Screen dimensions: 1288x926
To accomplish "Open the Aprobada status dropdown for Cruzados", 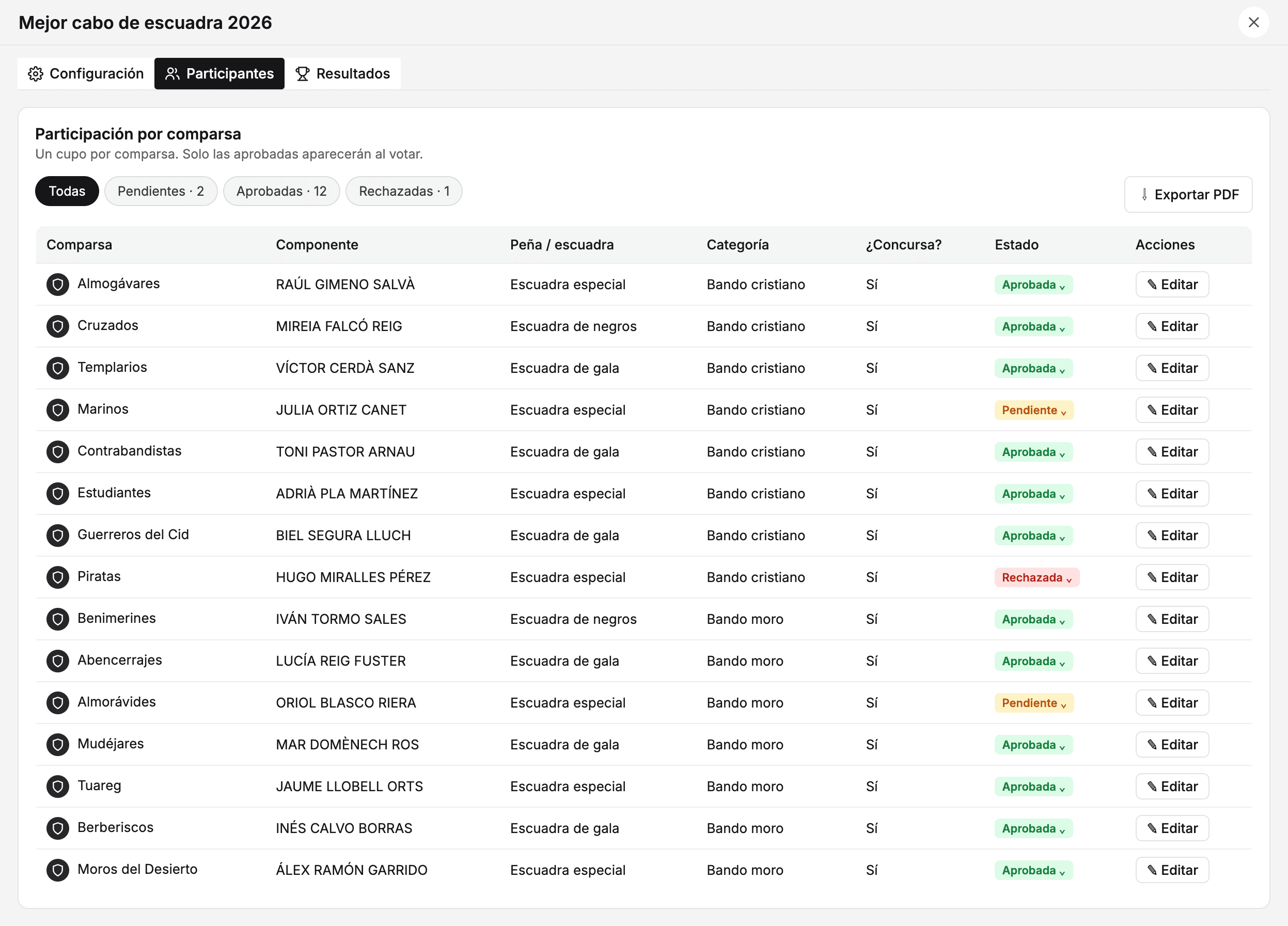I will click(1033, 326).
